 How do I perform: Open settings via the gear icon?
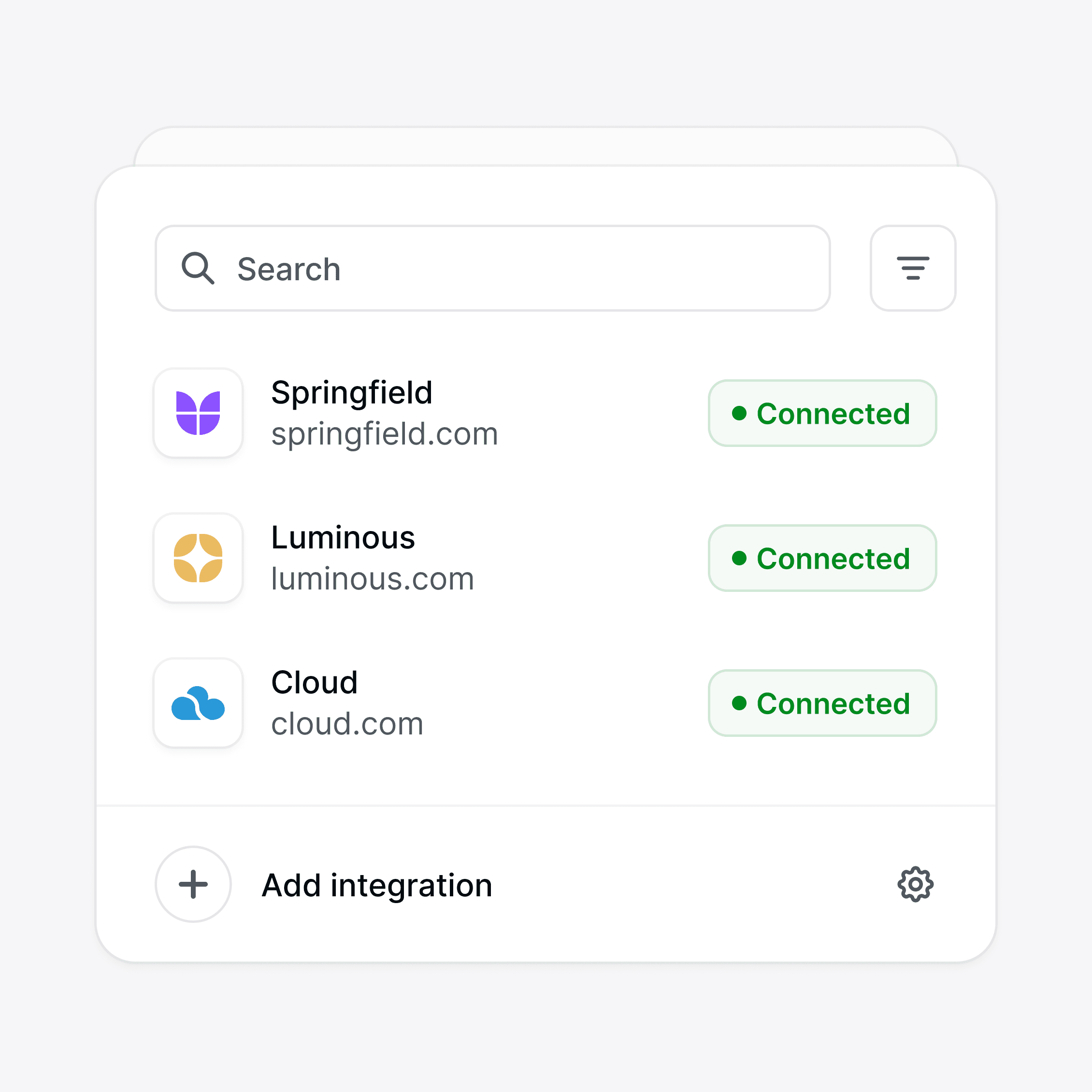click(x=915, y=884)
